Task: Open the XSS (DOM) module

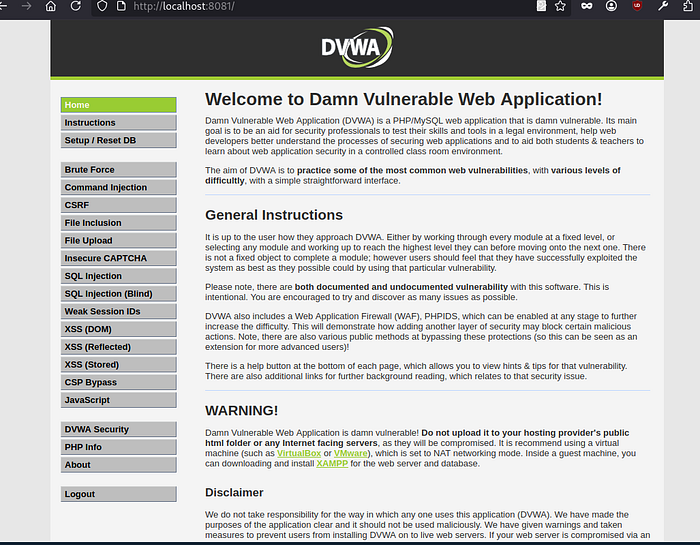Action: point(119,329)
